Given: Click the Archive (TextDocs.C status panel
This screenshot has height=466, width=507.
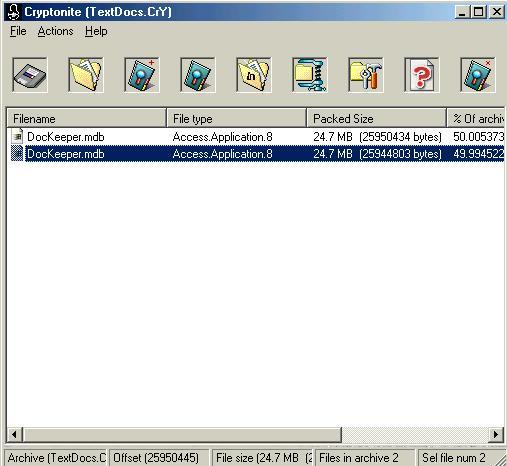Looking at the screenshot, I should (56, 458).
